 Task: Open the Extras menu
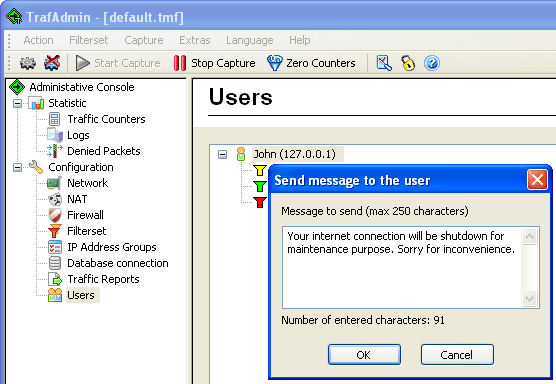point(194,40)
